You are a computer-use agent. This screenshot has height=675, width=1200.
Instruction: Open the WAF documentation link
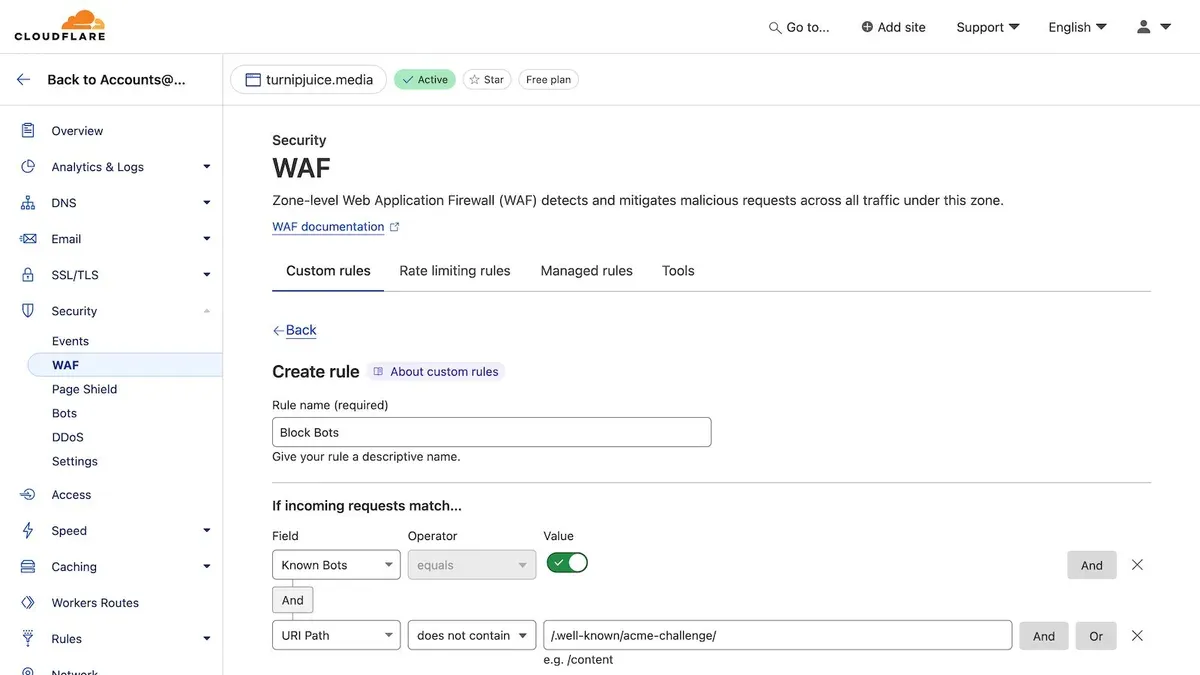(x=328, y=227)
